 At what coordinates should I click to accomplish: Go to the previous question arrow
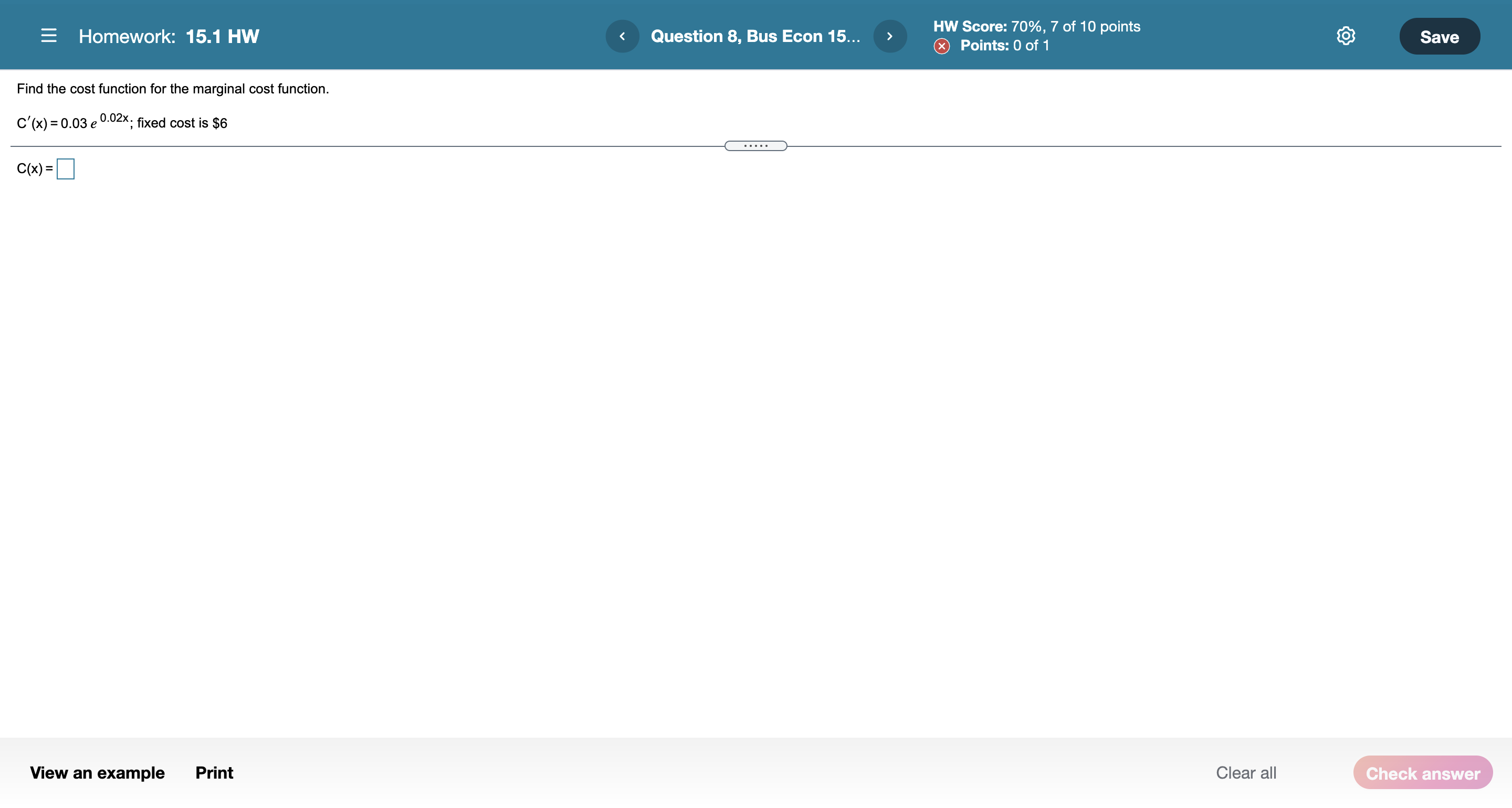pos(622,36)
